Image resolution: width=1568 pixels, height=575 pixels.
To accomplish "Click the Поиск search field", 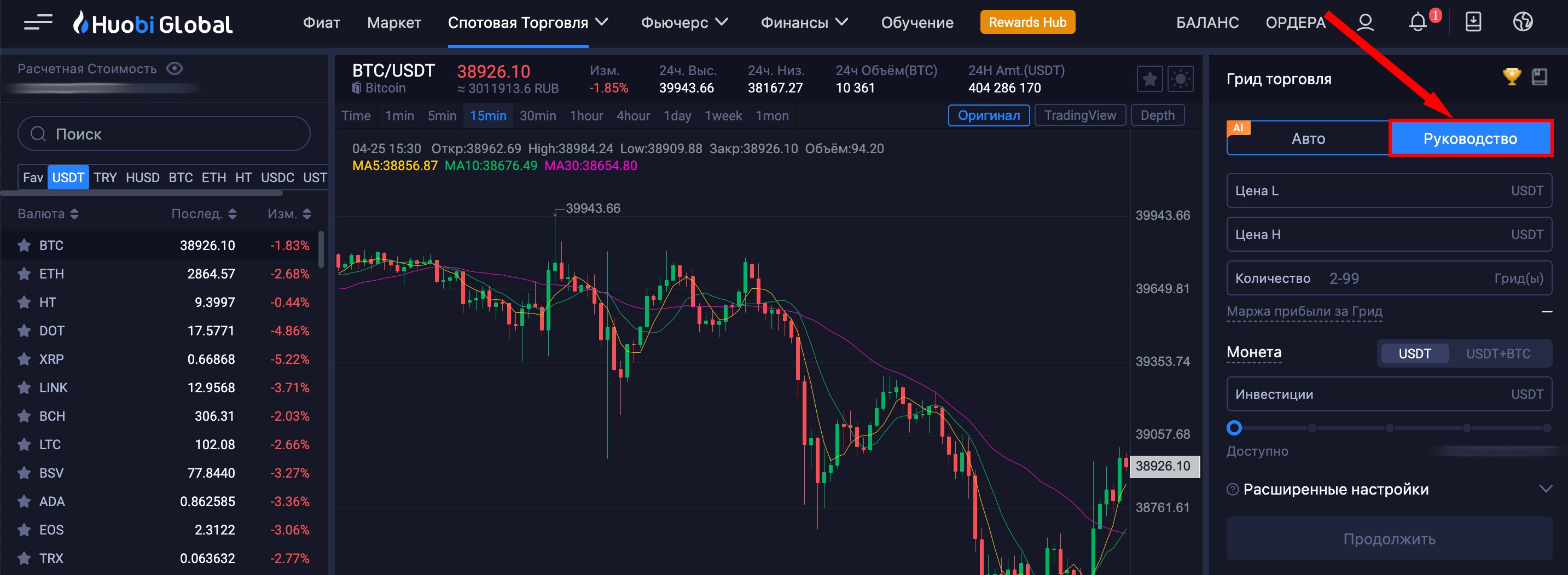I will tap(164, 134).
